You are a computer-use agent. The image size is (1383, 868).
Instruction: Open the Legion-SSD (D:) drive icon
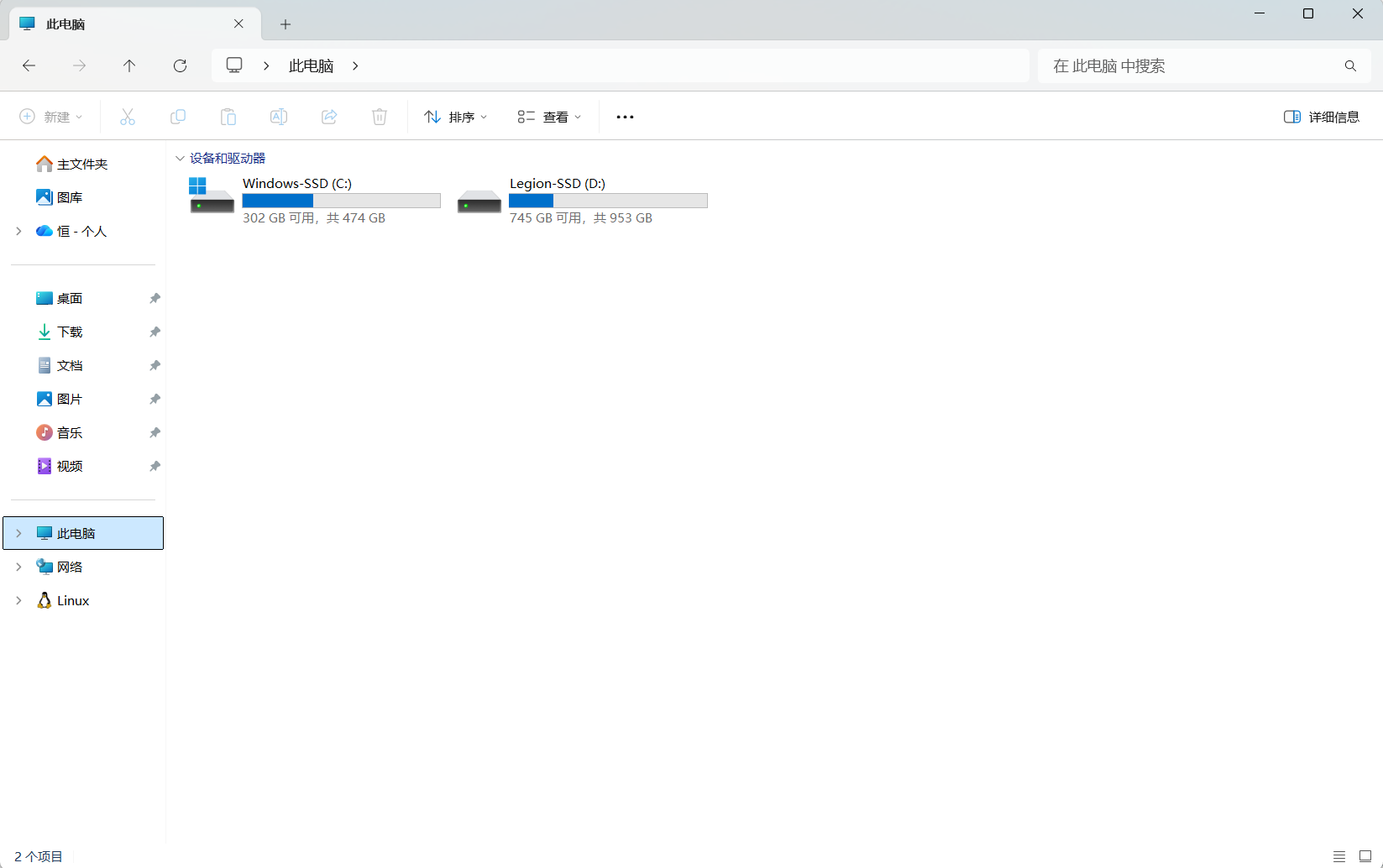[x=479, y=201]
